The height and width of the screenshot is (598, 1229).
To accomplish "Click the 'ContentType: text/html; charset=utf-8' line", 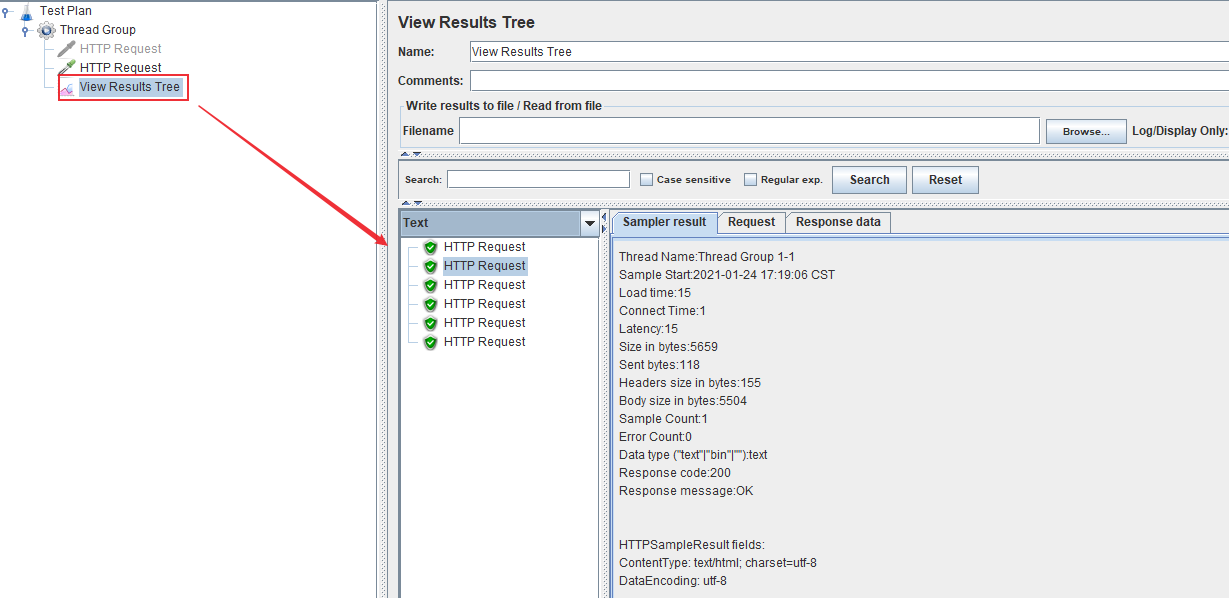I will 718,563.
